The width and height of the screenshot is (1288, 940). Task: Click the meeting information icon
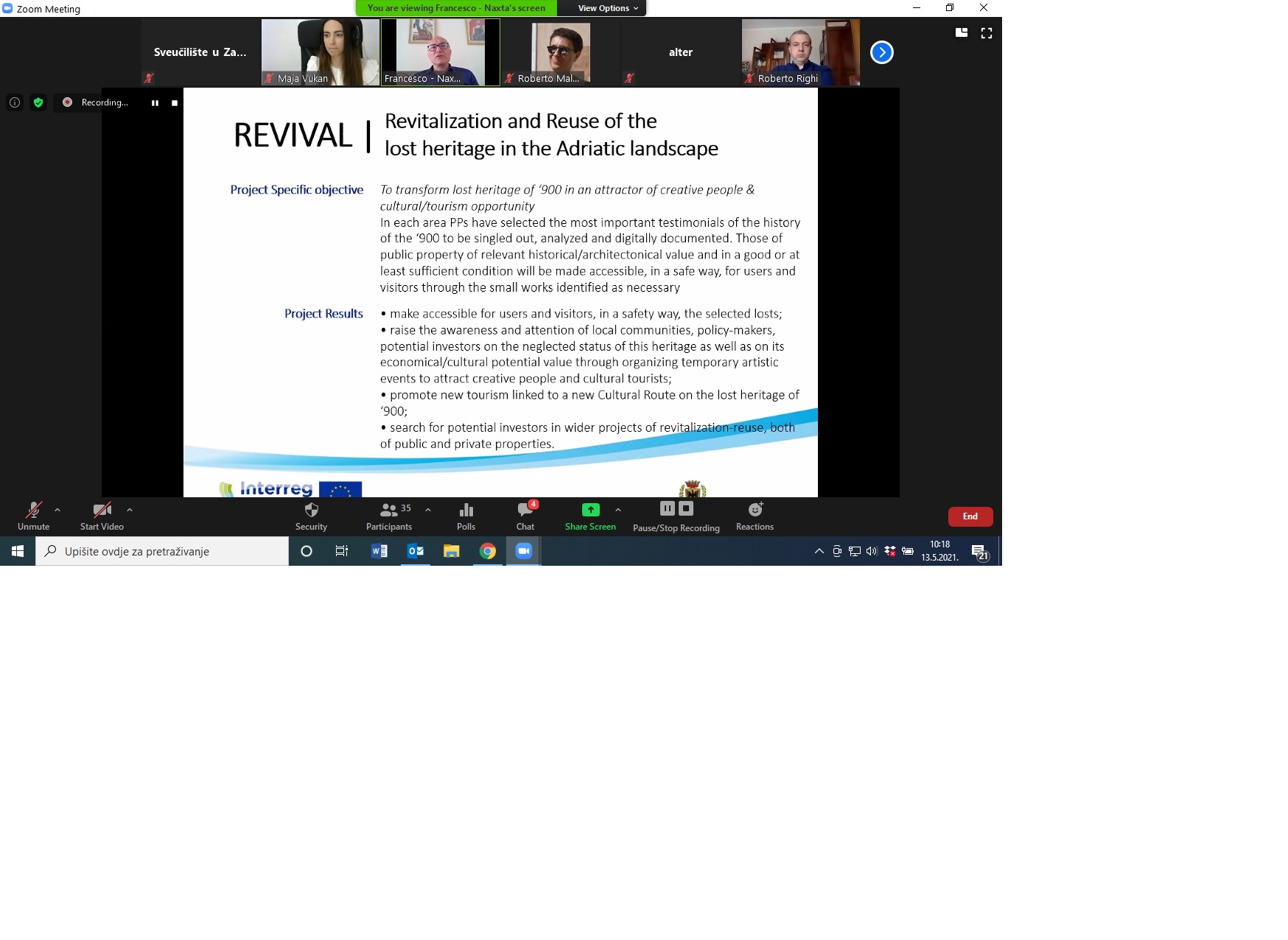click(x=15, y=102)
